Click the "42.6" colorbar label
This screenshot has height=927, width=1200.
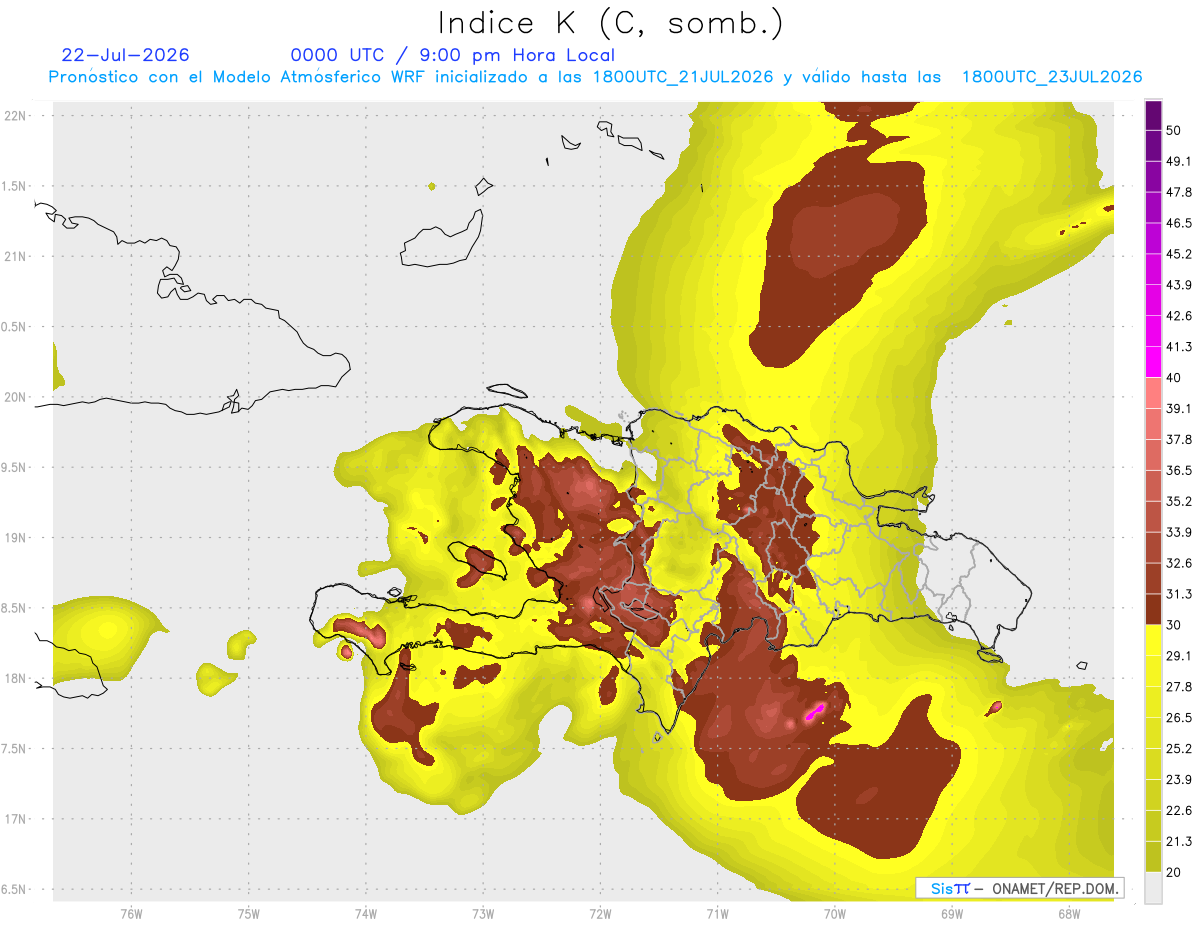point(1180,316)
